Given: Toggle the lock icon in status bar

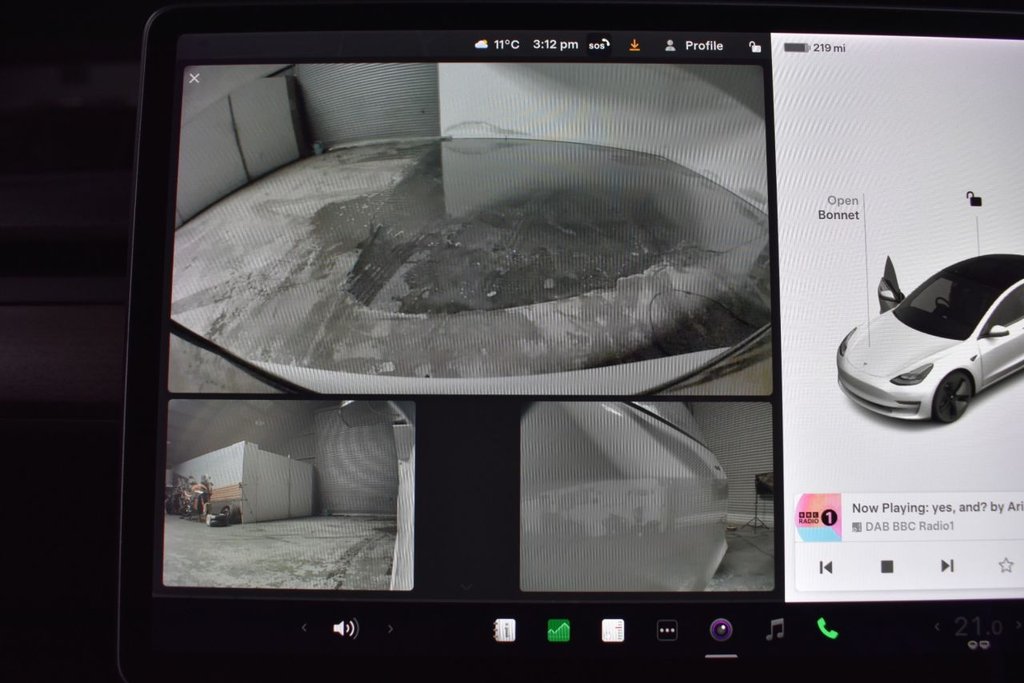Looking at the screenshot, I should [754, 46].
